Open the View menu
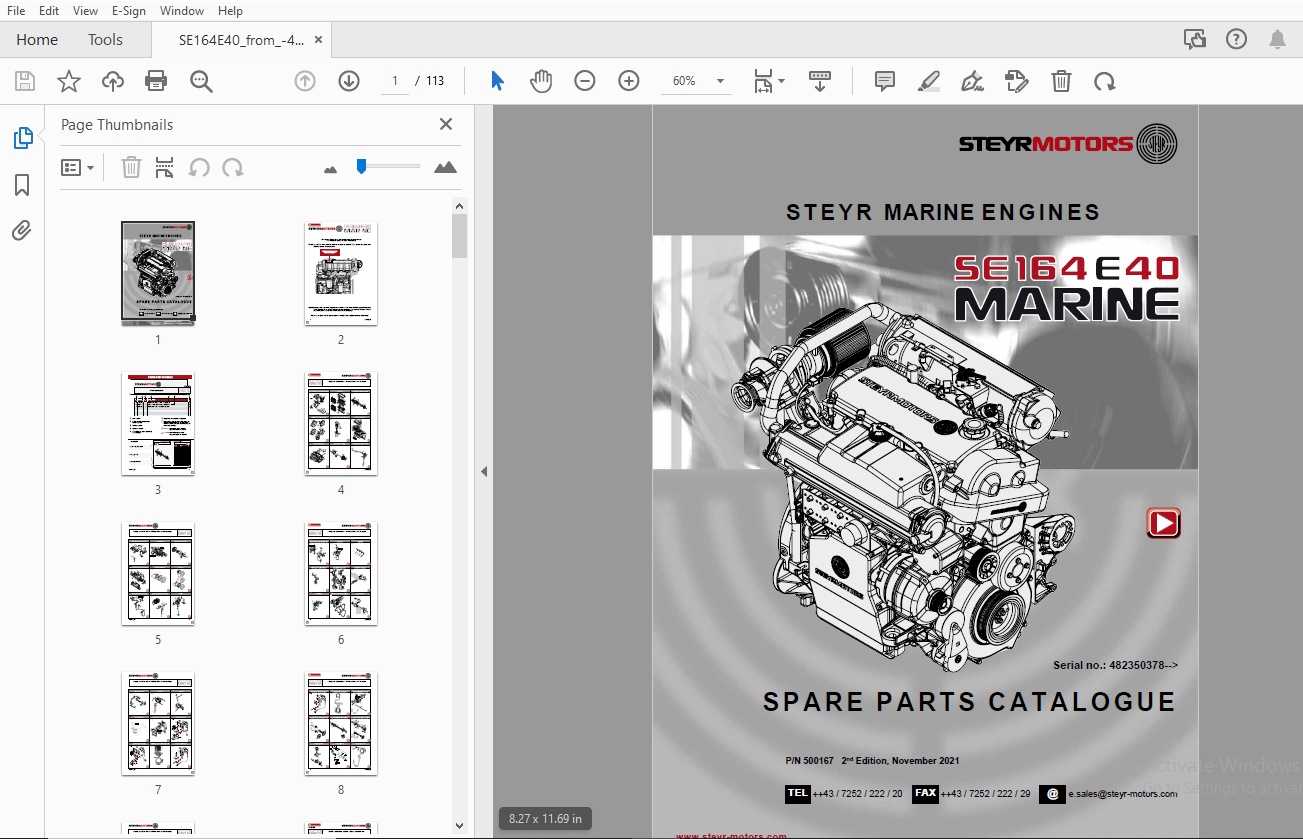 (x=86, y=10)
